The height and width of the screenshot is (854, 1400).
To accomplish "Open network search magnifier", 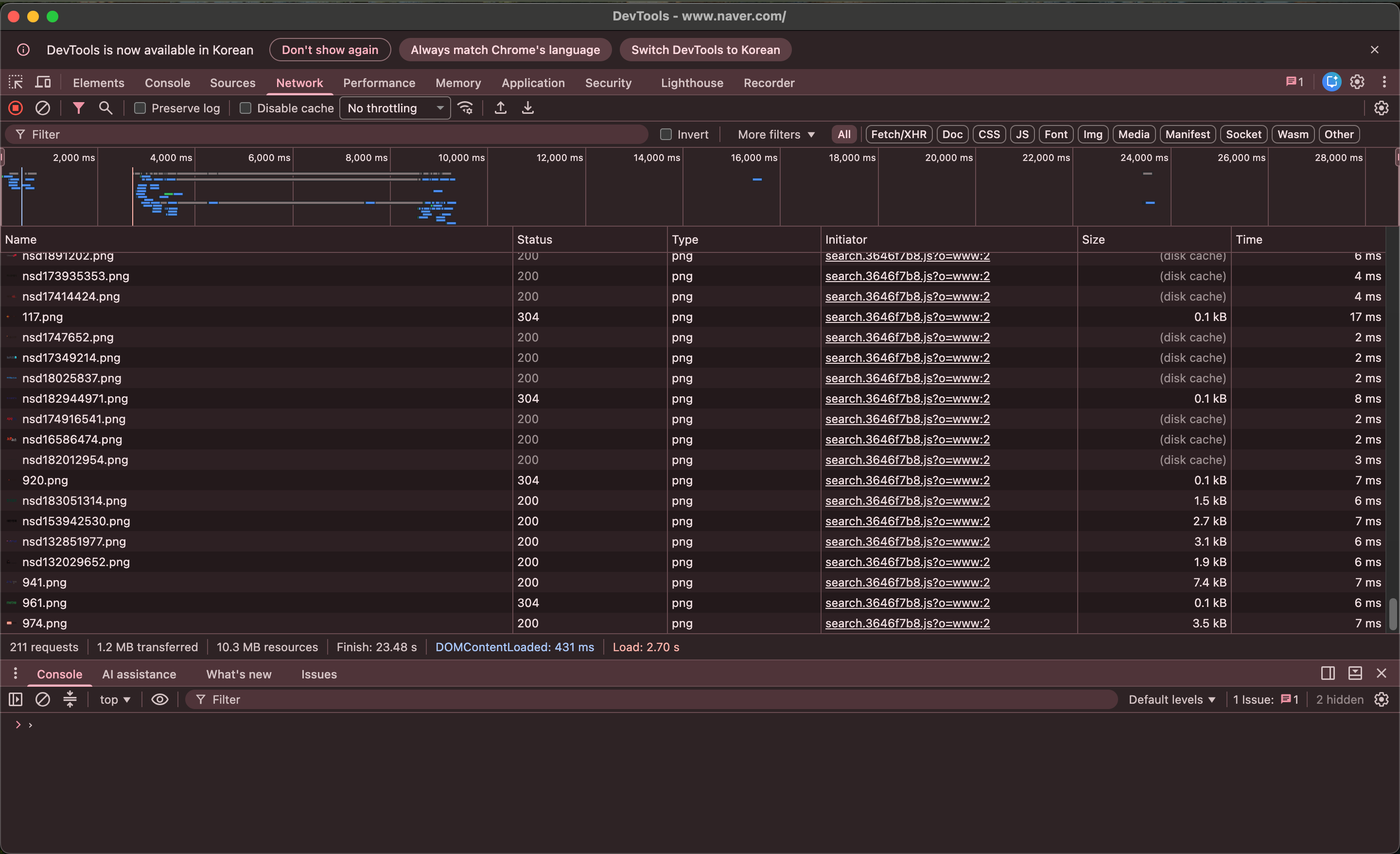I will click(x=105, y=108).
